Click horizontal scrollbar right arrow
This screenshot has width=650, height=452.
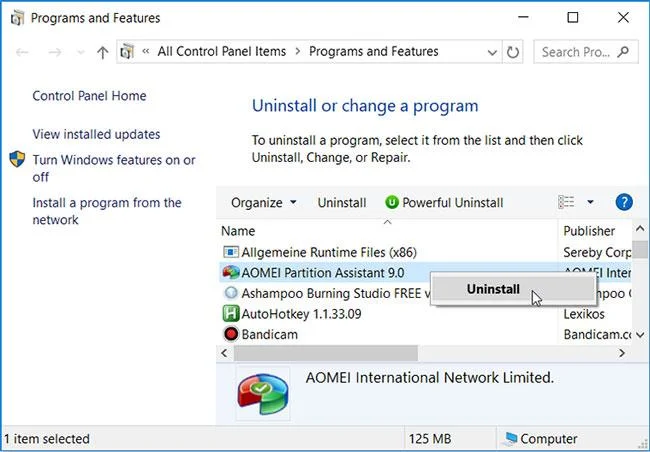pos(622,353)
